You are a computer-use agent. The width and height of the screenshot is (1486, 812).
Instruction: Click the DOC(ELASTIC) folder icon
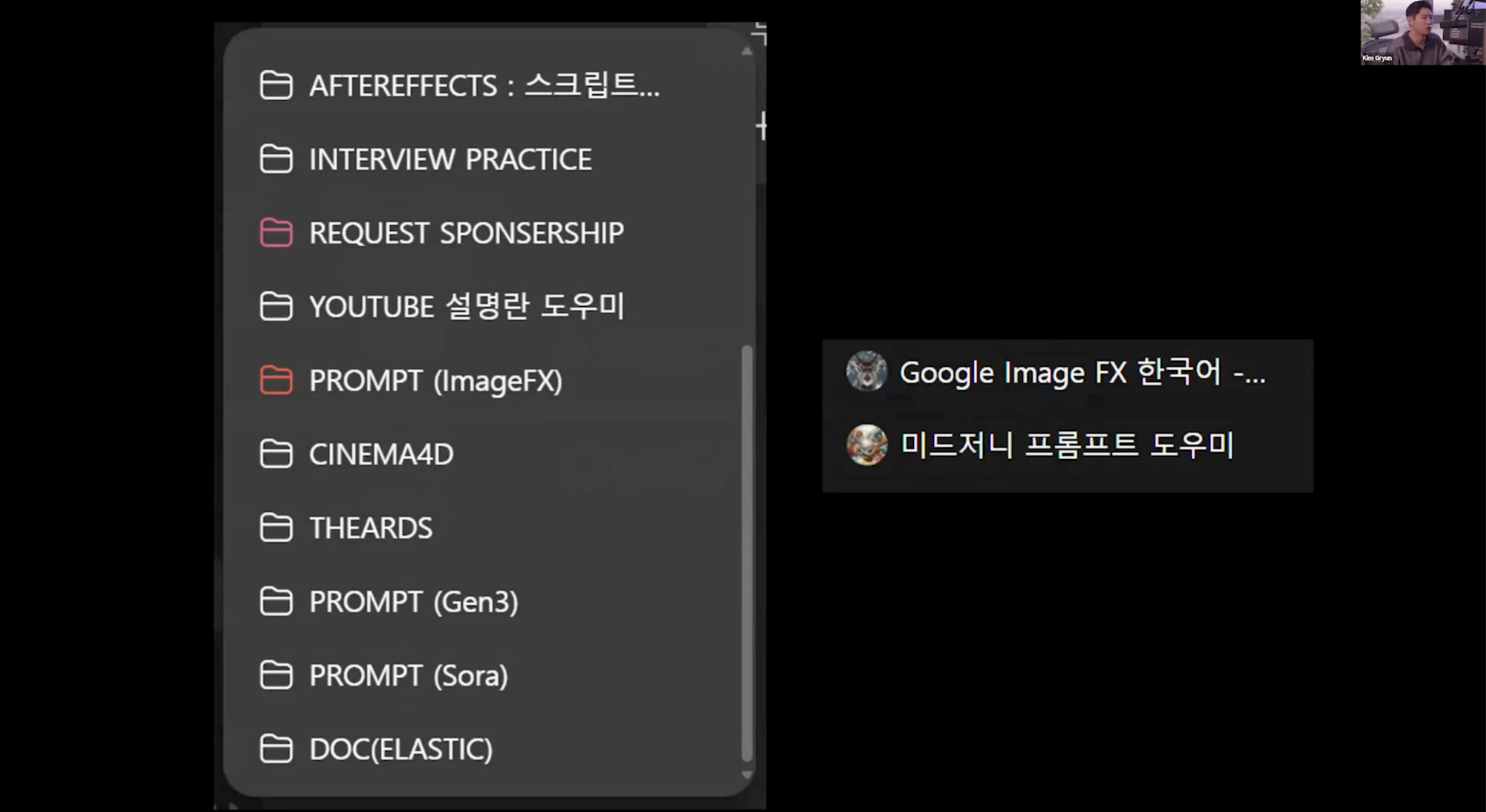click(x=276, y=749)
